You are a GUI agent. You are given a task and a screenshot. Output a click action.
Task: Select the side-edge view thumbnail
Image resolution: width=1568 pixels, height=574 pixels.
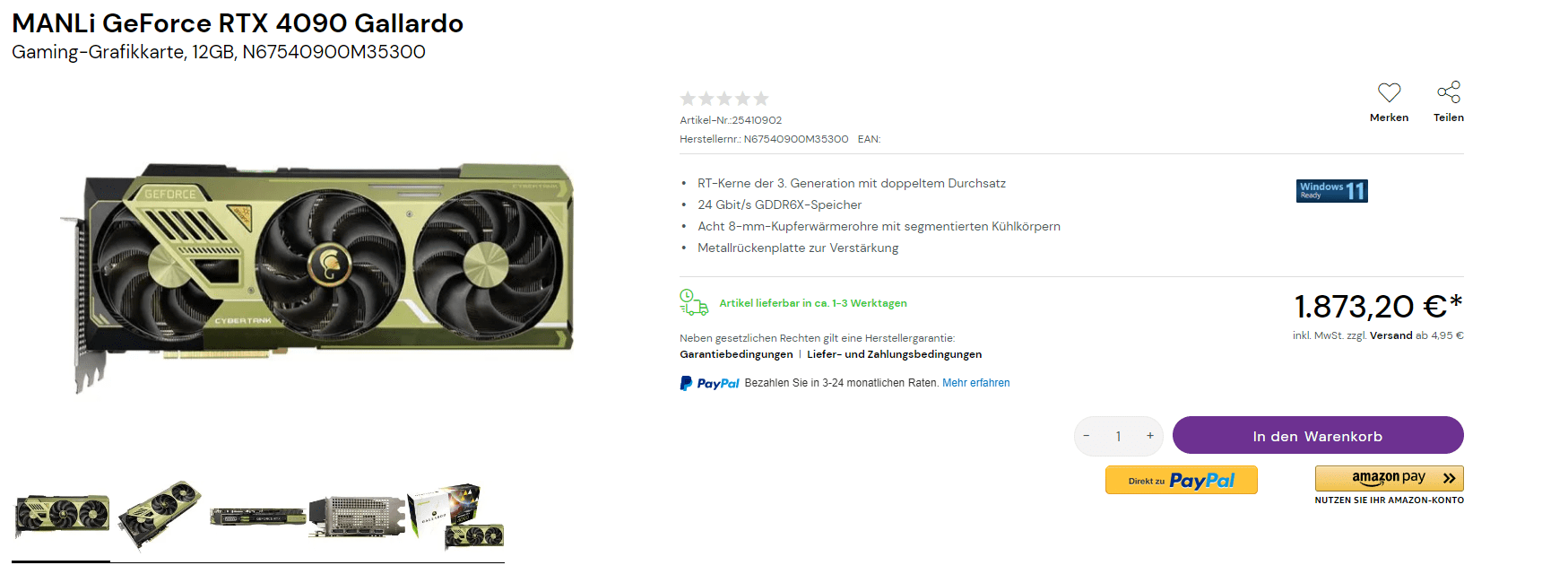pyautogui.click(x=257, y=517)
